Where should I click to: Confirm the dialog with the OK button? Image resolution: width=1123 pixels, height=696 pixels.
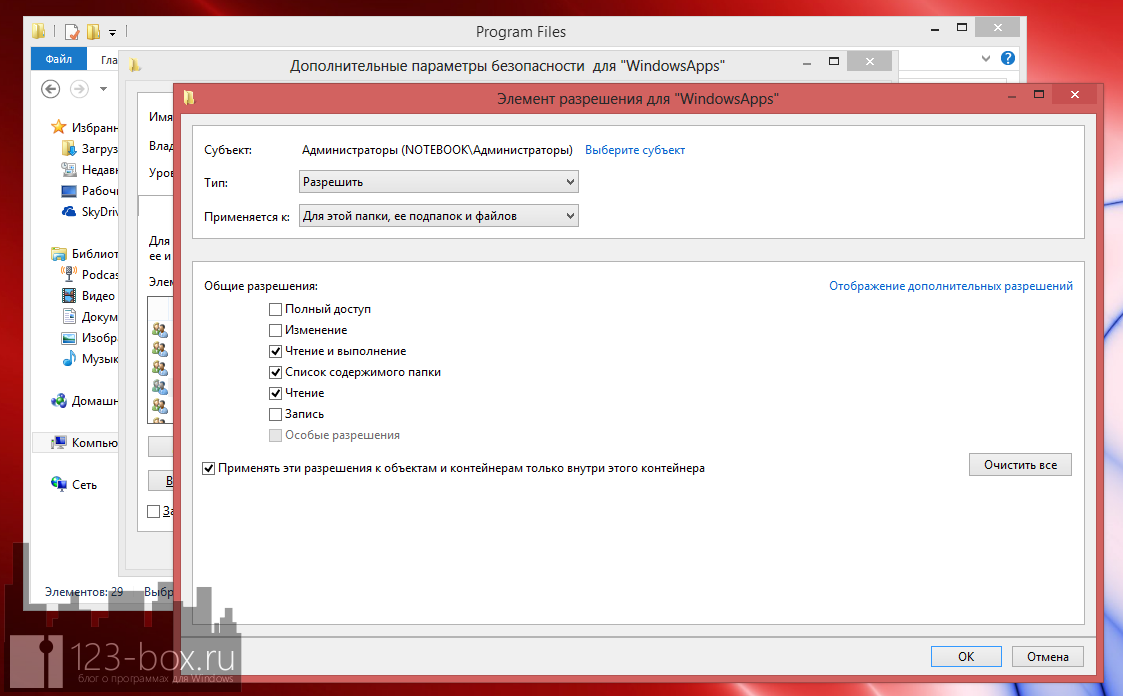[965, 657]
